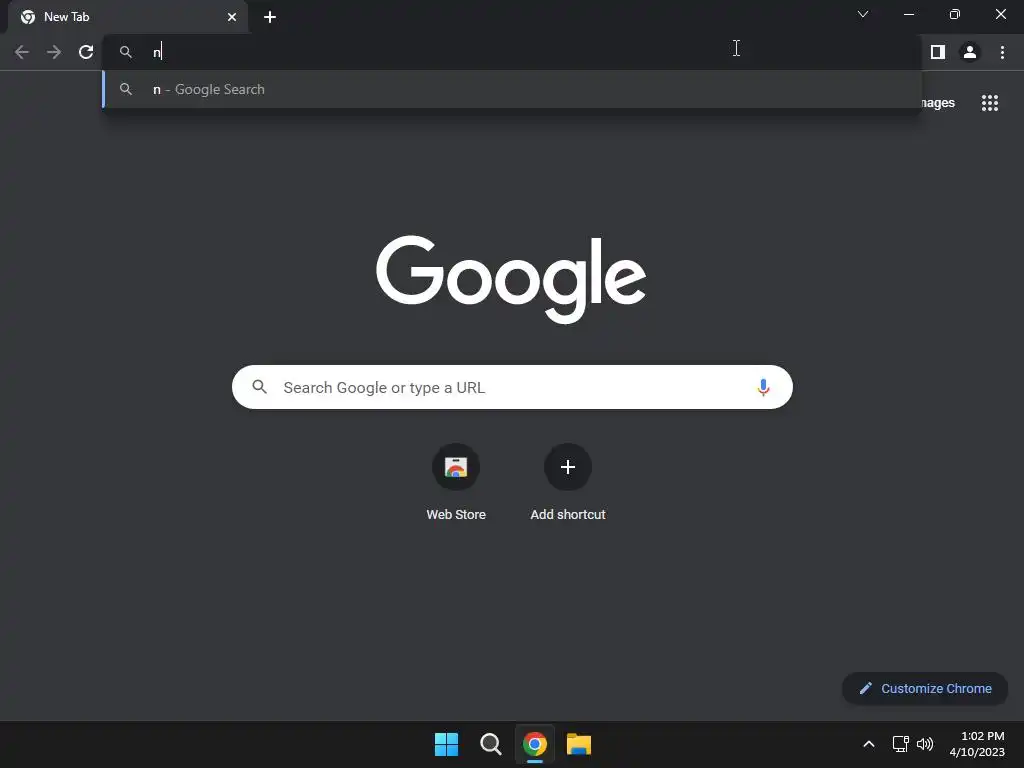The image size is (1024, 768).
Task: Open a new tab with plus button
Action: coord(270,17)
